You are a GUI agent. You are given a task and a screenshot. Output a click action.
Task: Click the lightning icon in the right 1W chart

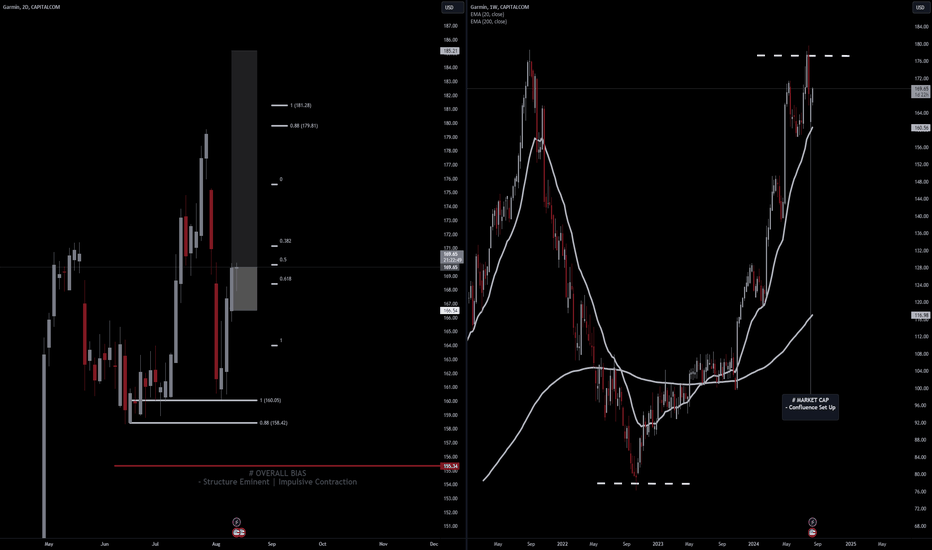tap(813, 522)
